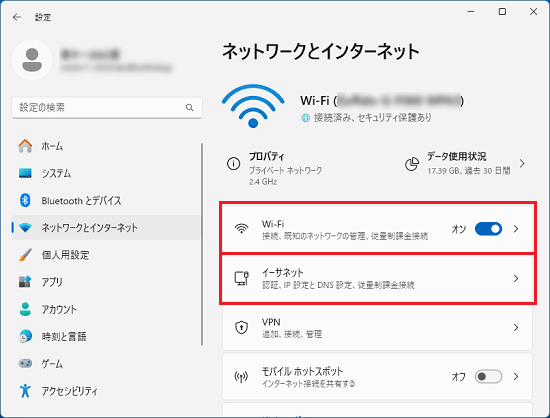Click the large blue Wi-Fi status icon

pos(253,106)
